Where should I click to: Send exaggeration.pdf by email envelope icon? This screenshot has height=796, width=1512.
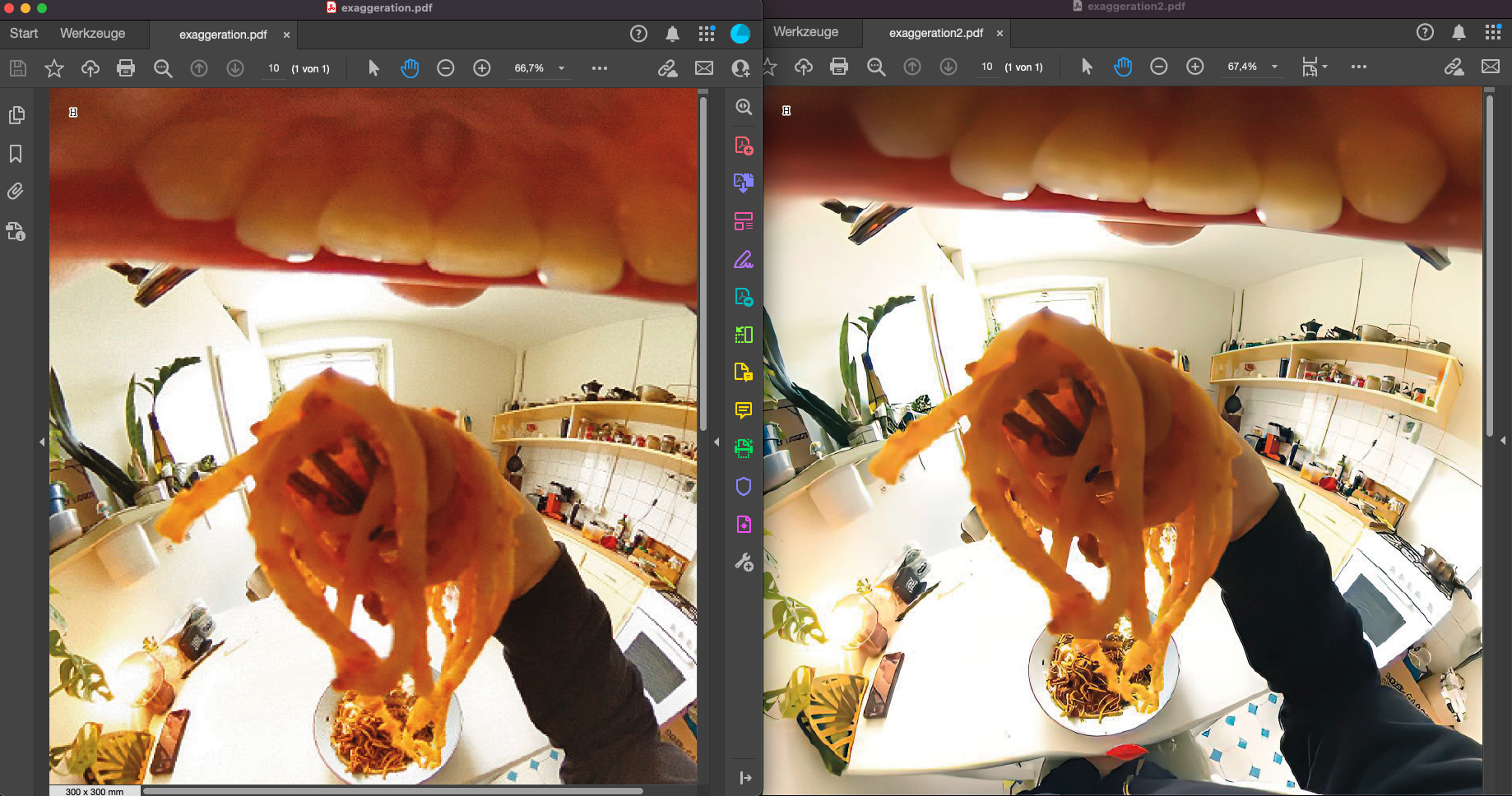coord(704,68)
